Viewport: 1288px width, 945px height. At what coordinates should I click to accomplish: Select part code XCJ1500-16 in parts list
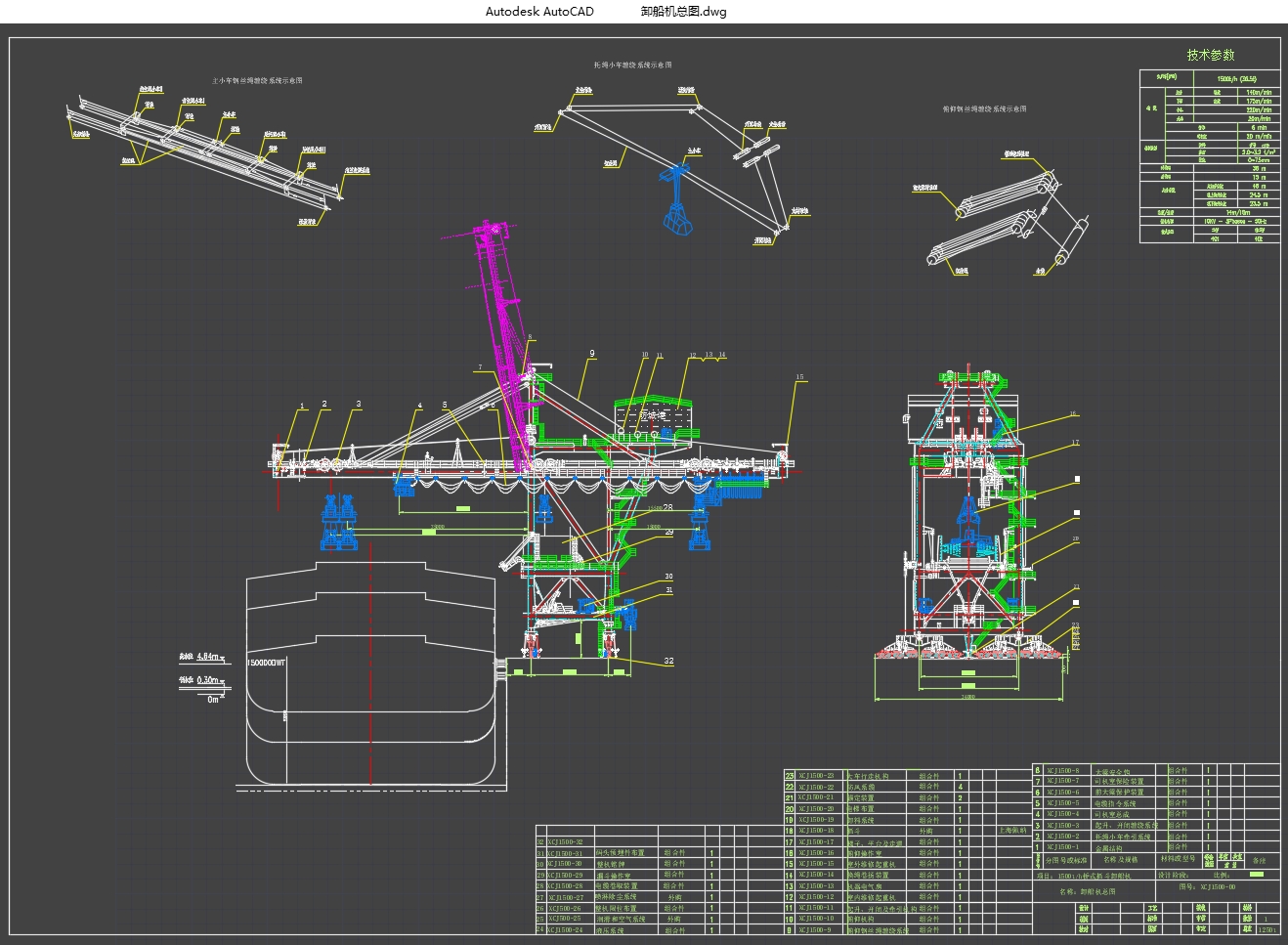tap(816, 852)
